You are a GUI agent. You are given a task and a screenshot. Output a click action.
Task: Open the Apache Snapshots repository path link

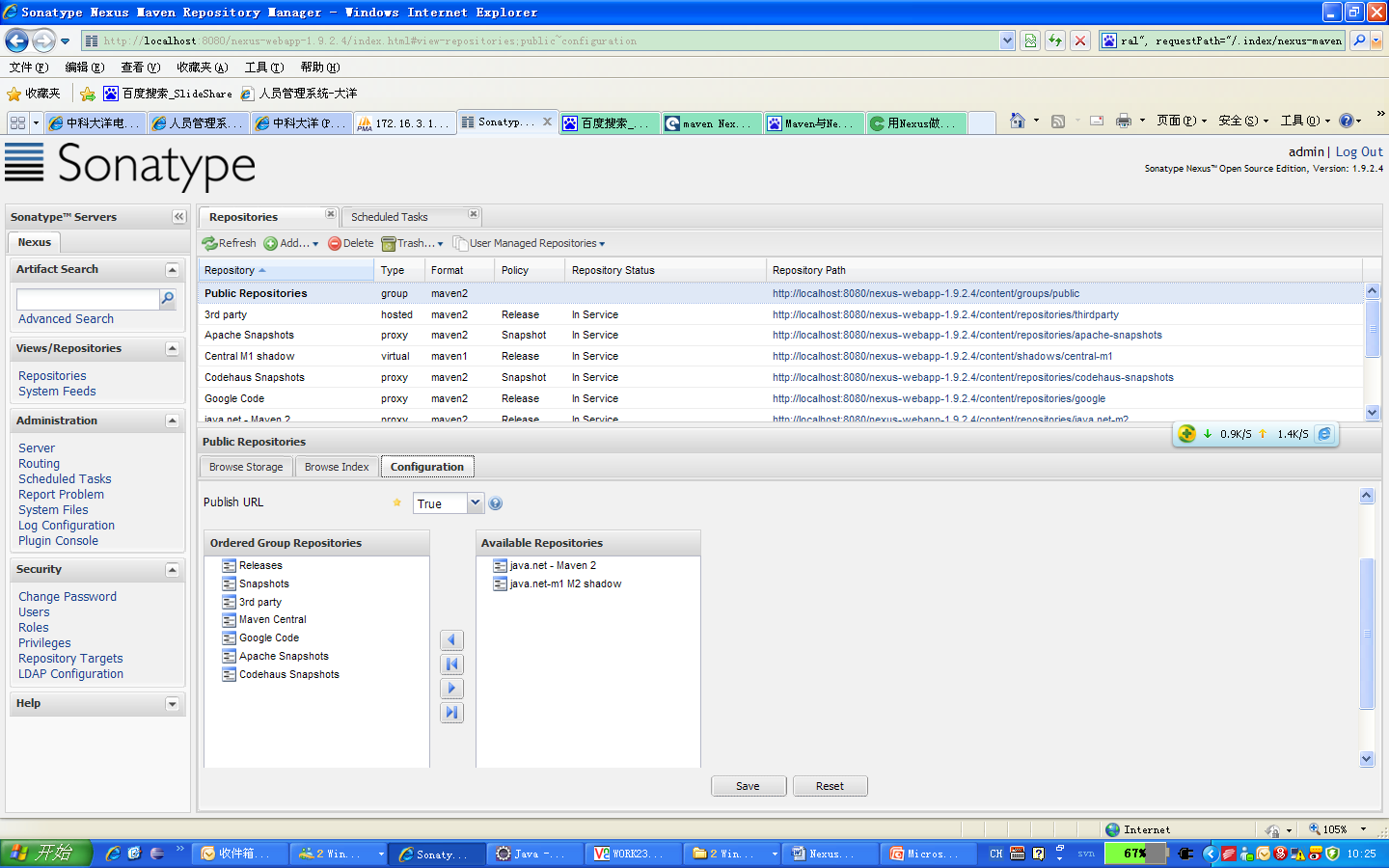[967, 336]
